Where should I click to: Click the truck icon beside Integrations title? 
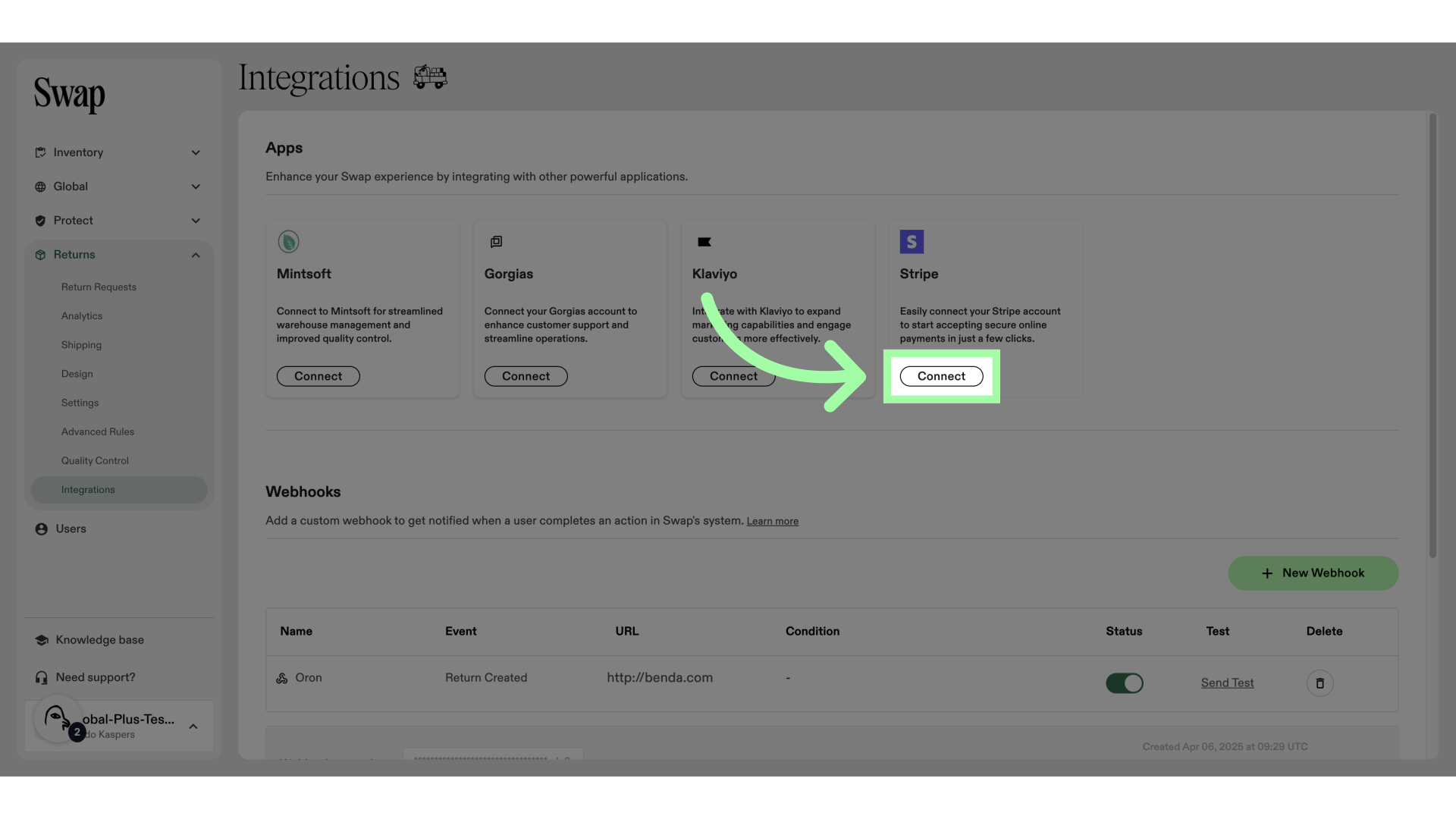(430, 77)
